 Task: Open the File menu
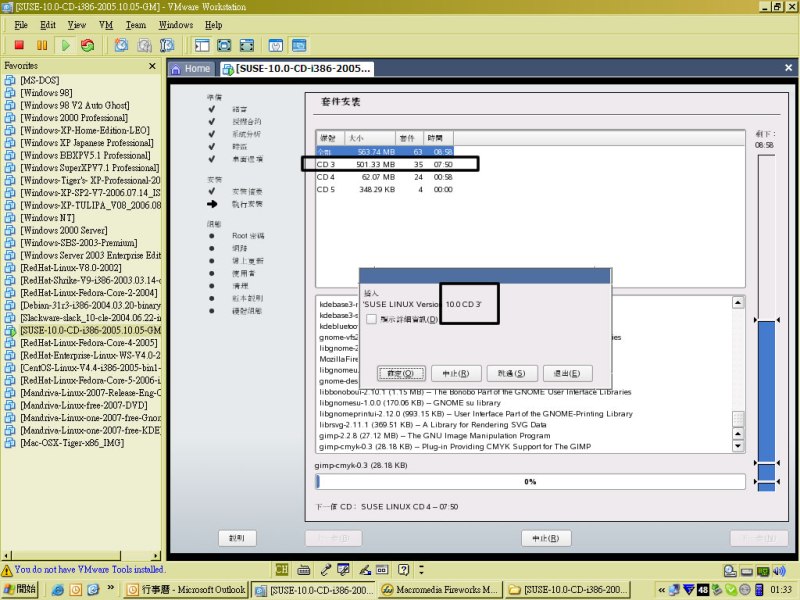(x=21, y=25)
